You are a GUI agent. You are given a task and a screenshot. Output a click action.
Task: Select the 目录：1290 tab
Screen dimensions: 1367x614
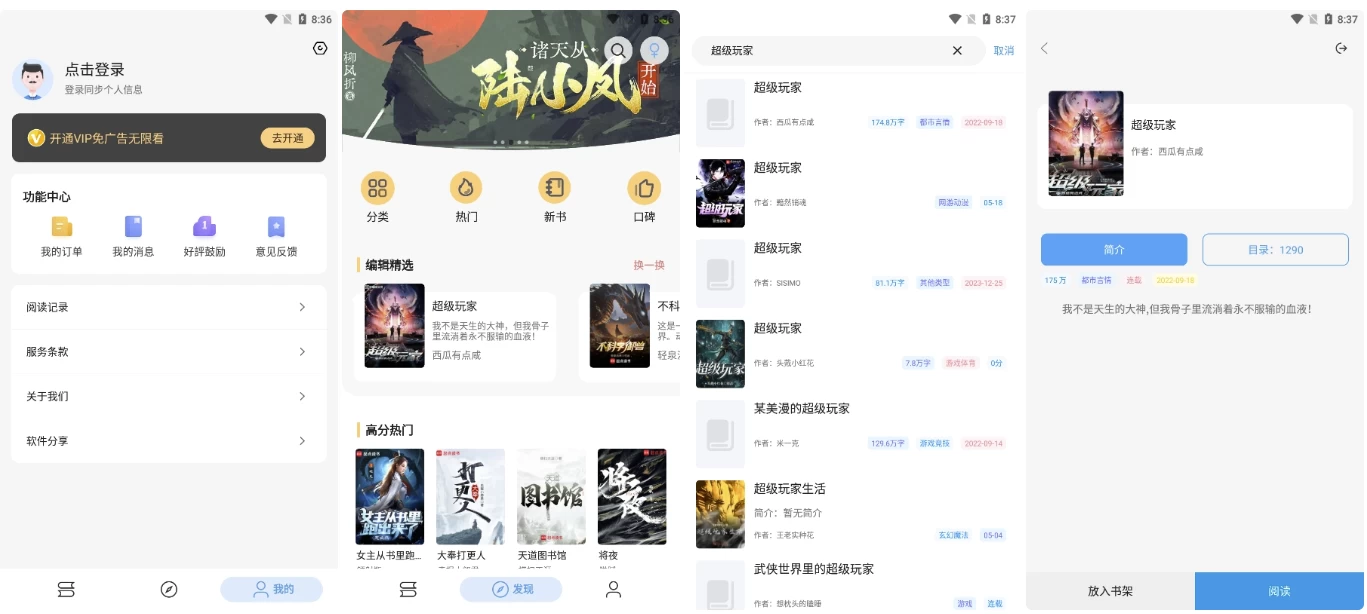1275,249
